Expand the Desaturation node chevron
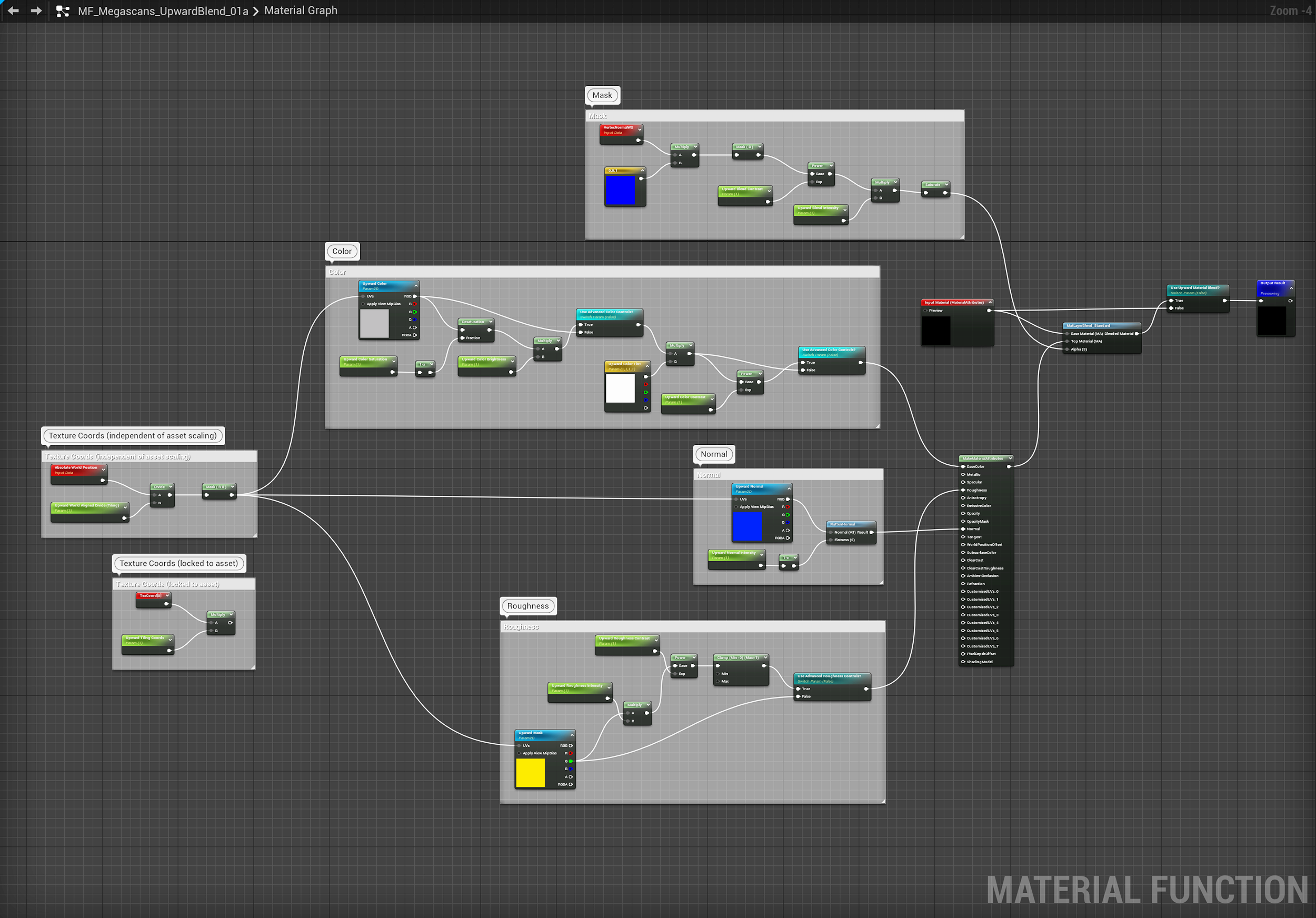The height and width of the screenshot is (918, 1316). tap(491, 322)
